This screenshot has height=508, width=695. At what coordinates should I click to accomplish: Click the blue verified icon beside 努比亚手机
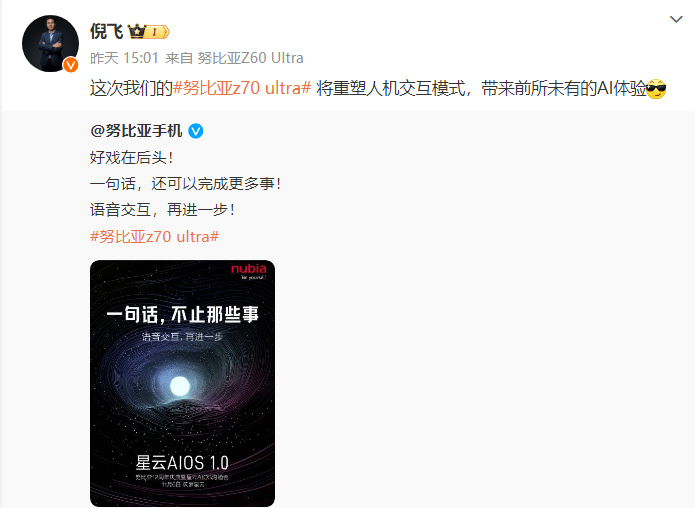(195, 131)
